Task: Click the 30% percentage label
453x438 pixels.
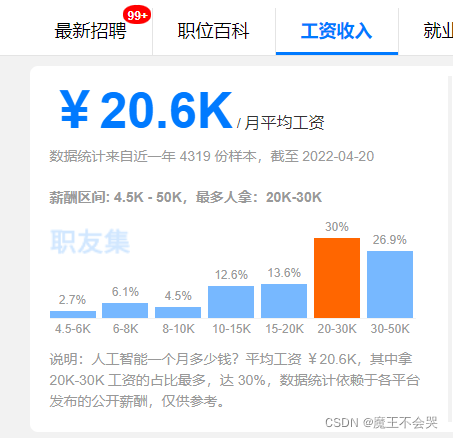Action: (337, 227)
